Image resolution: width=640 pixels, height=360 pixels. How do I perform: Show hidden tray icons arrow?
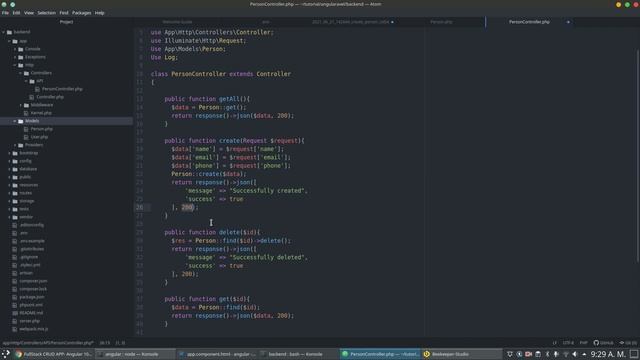tap(584, 354)
